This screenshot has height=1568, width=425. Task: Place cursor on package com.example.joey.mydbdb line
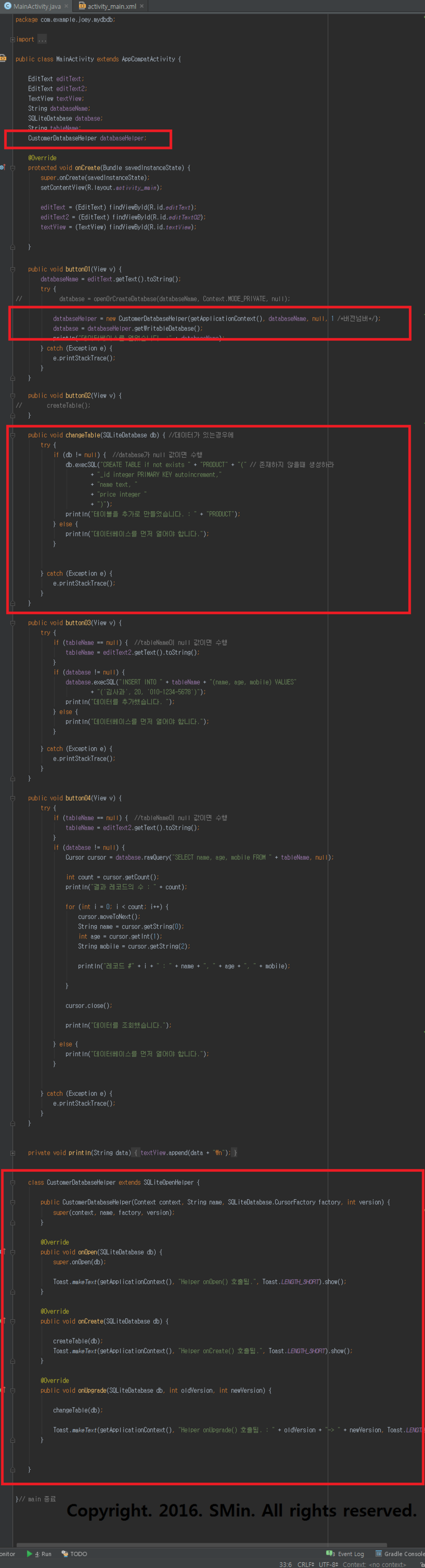(65, 20)
